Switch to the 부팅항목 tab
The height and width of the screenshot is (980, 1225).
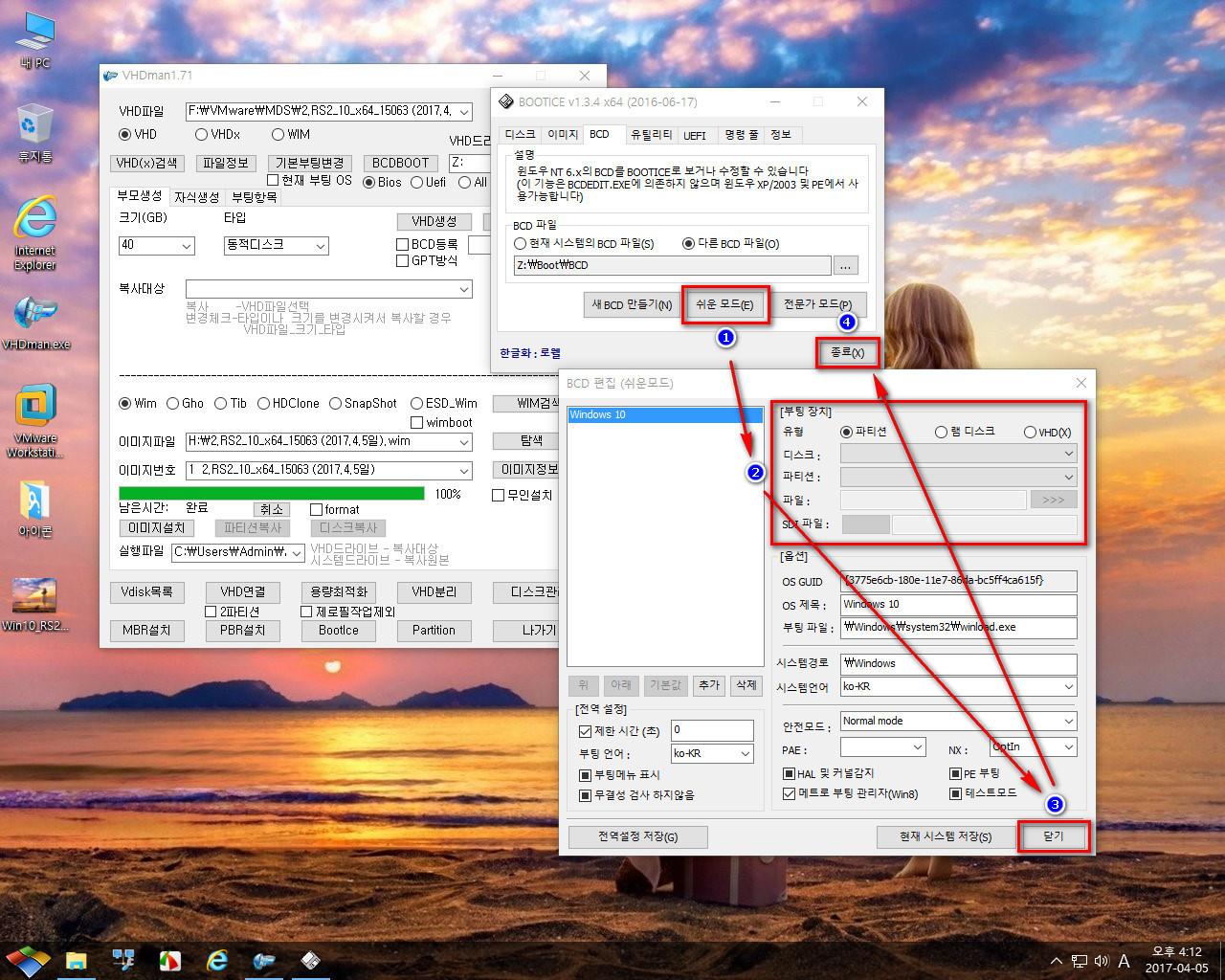255,197
